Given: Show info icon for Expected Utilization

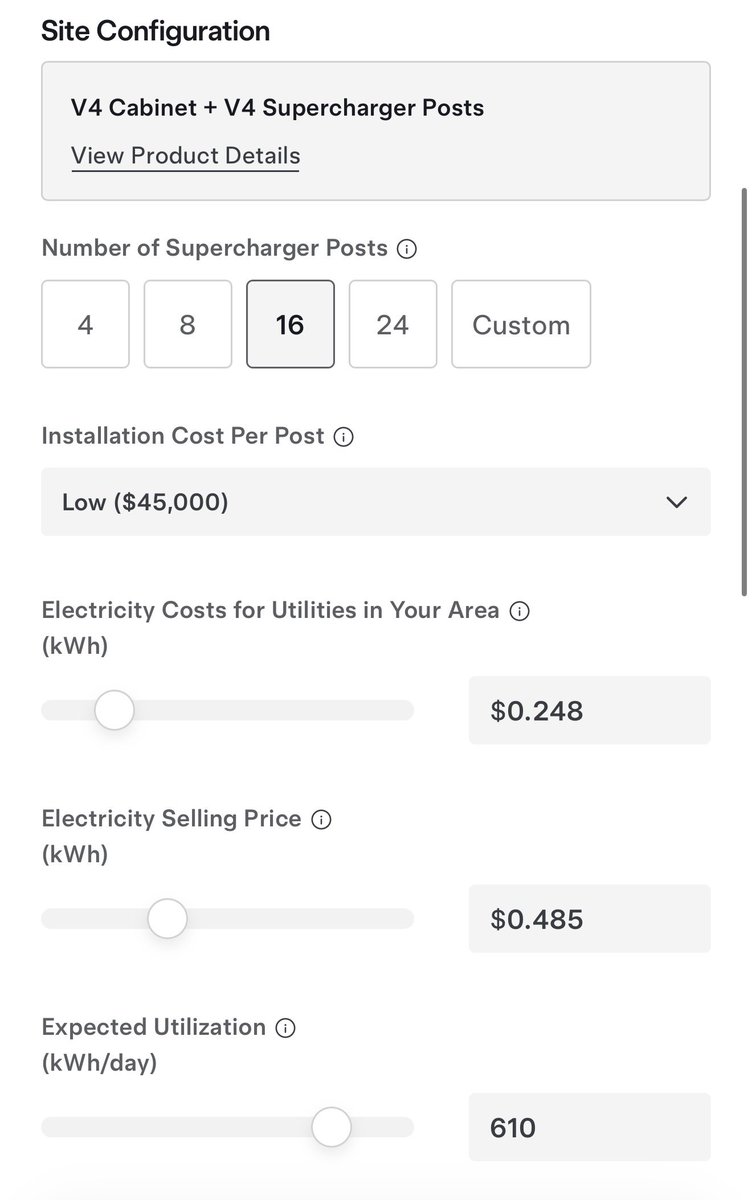Looking at the screenshot, I should [286, 1028].
